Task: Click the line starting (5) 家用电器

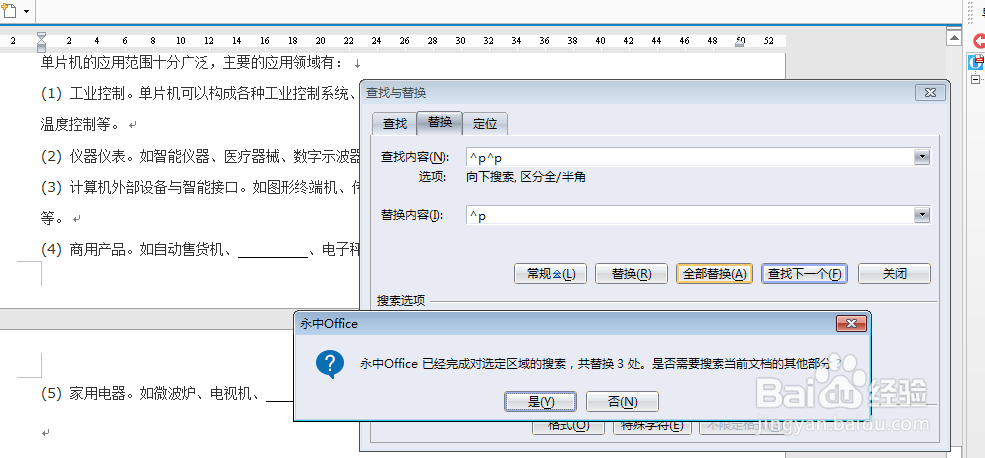Action: 166,395
